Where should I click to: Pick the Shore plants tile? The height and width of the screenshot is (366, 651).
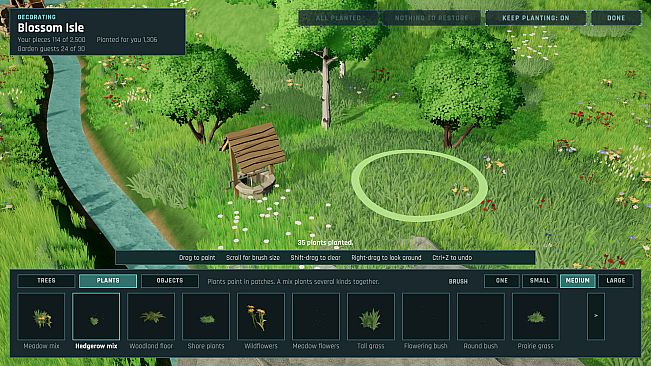click(206, 317)
